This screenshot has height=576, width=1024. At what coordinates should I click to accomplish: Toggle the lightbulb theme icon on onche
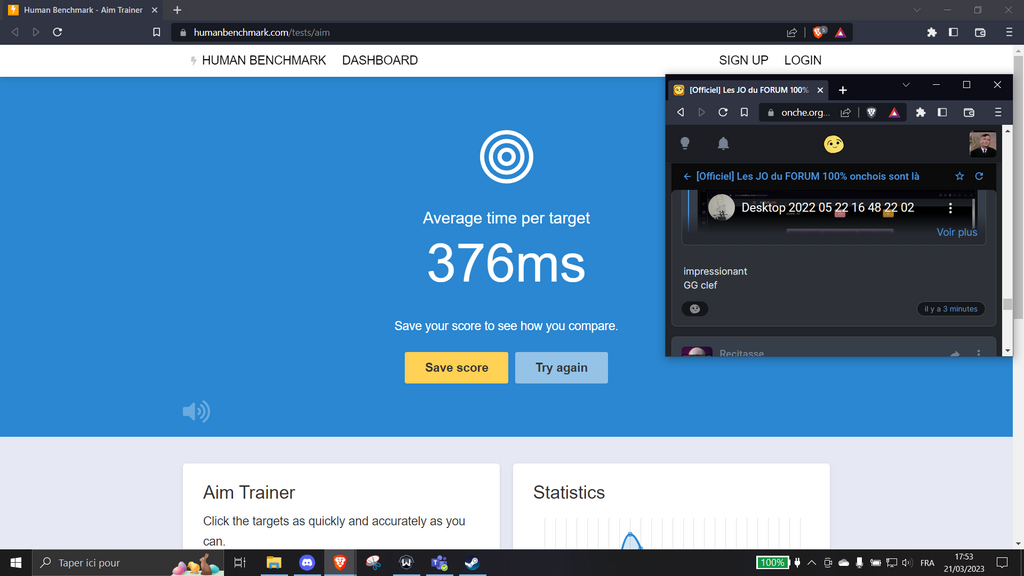(x=685, y=144)
